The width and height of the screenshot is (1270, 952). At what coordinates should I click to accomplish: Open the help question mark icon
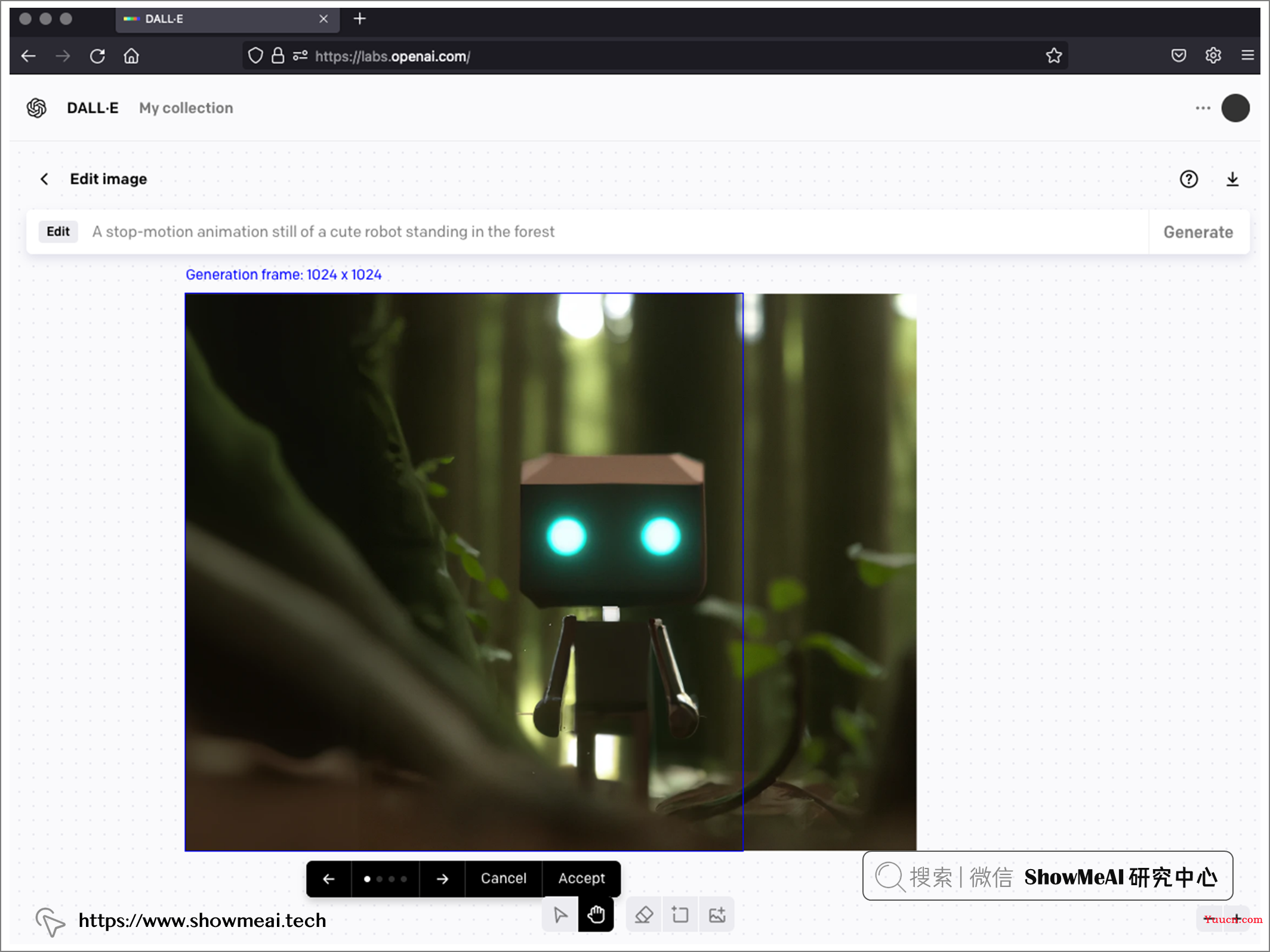click(1189, 179)
